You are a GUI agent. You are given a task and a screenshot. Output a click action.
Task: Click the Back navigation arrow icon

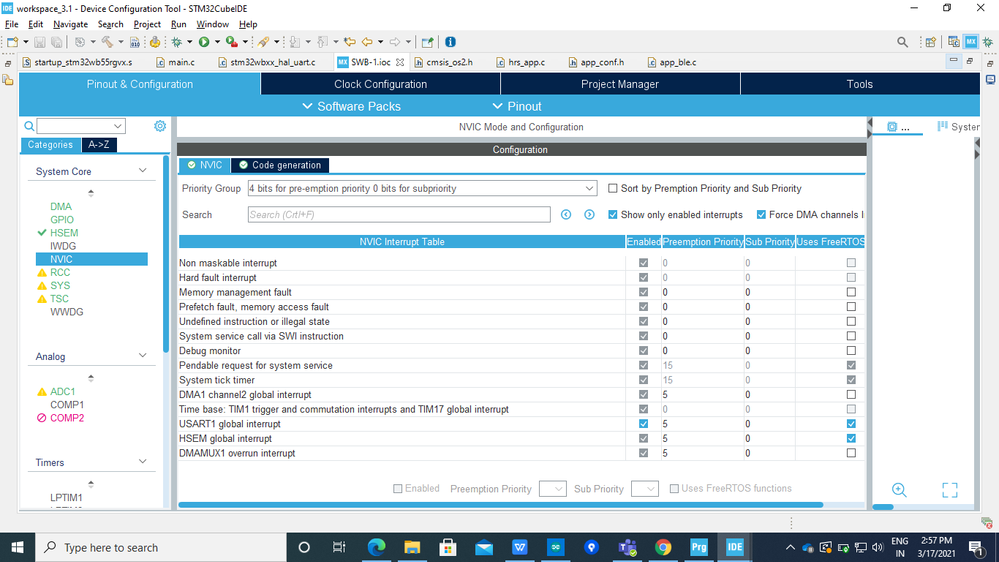click(367, 42)
